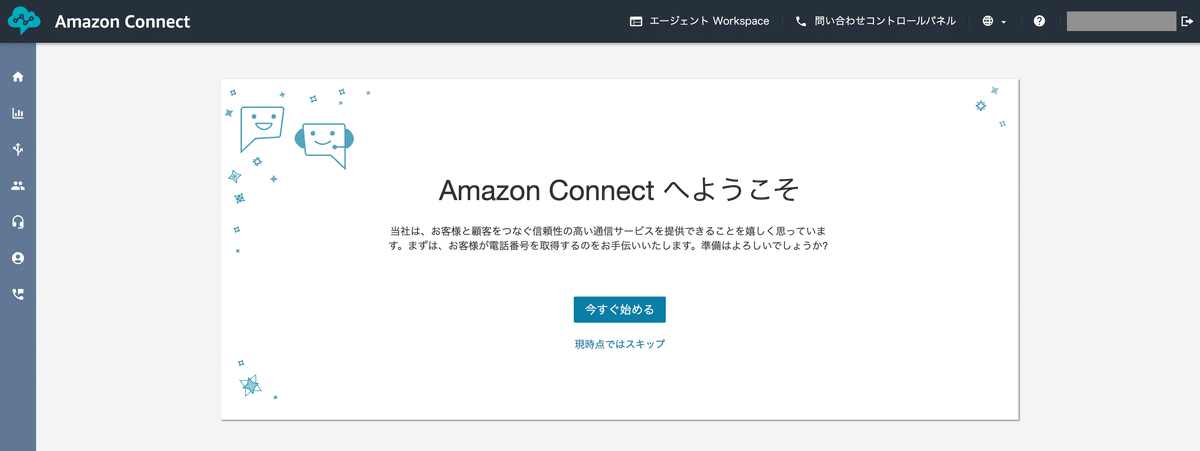Open the help question mark icon

click(1039, 21)
